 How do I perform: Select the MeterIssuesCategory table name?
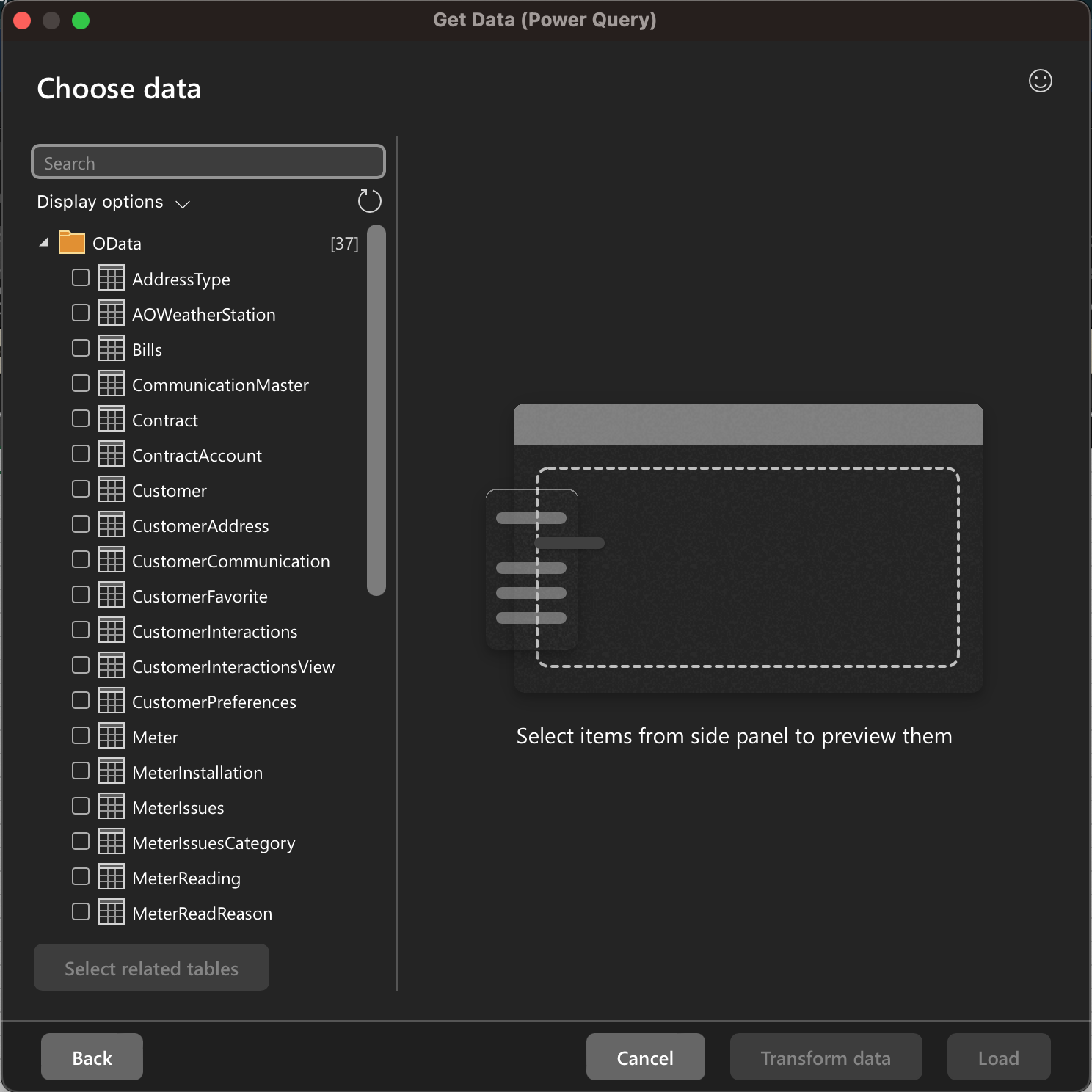[214, 843]
